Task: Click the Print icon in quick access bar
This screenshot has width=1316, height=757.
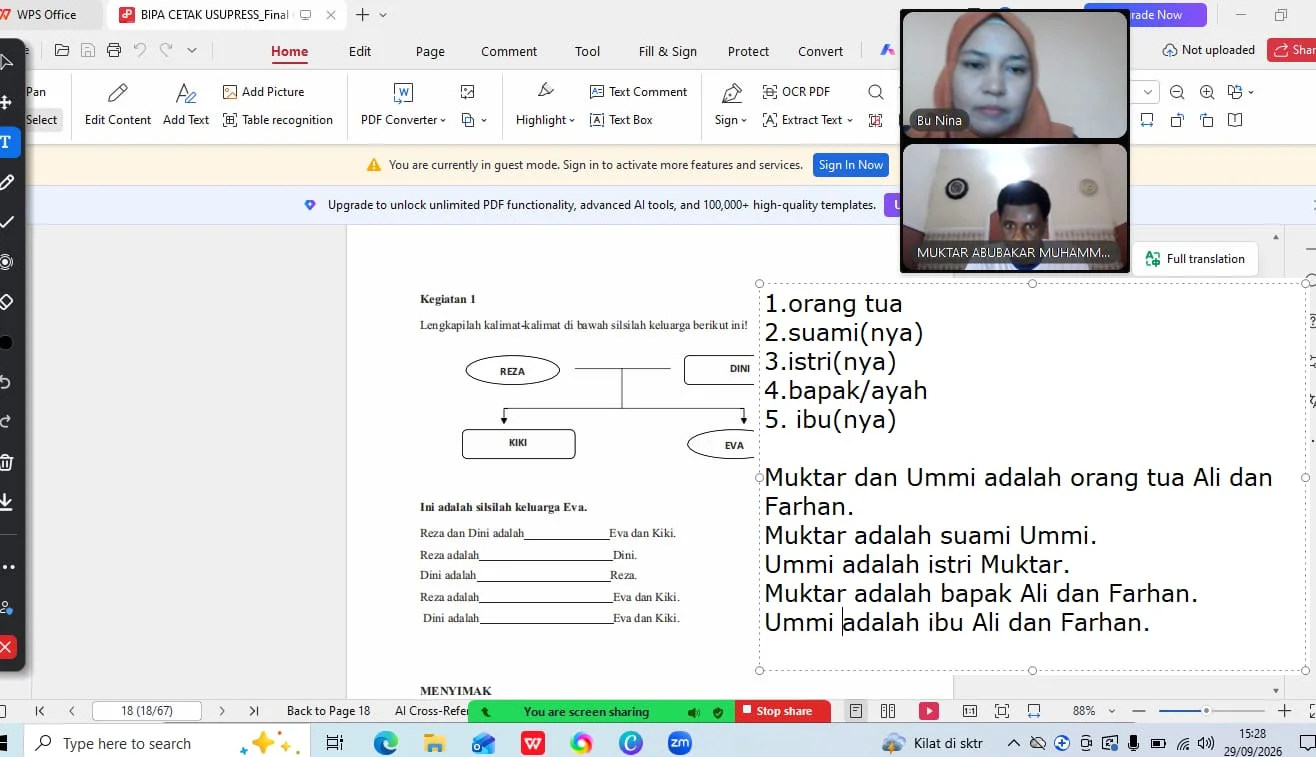Action: click(114, 50)
